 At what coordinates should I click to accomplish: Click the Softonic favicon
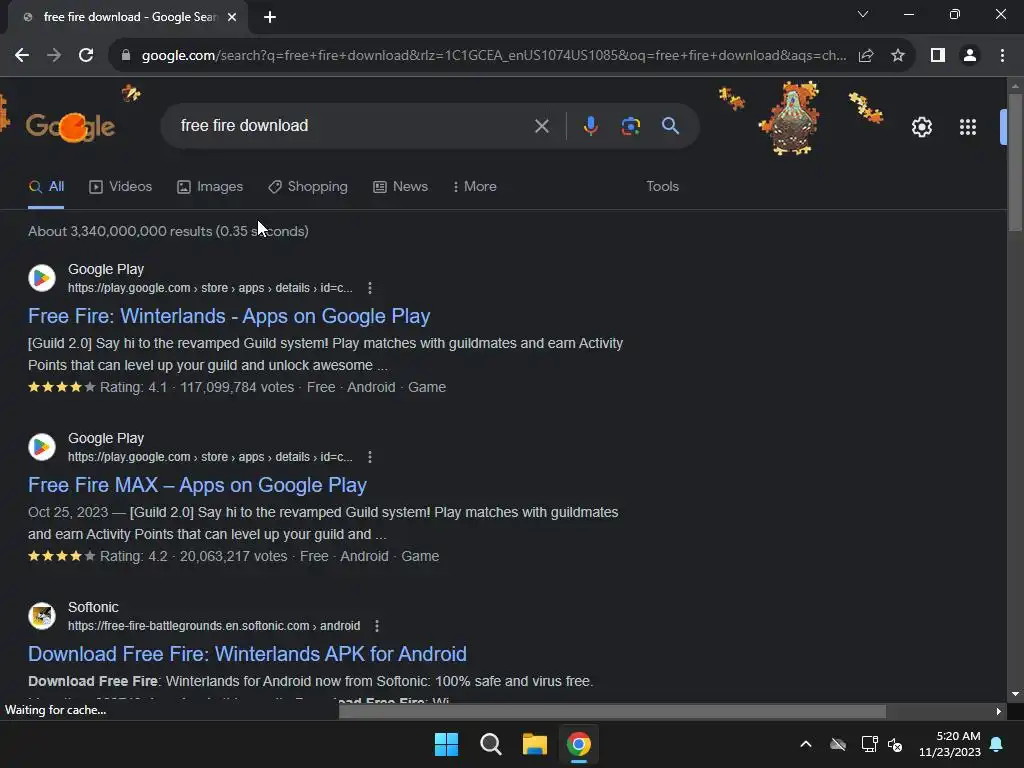click(42, 616)
